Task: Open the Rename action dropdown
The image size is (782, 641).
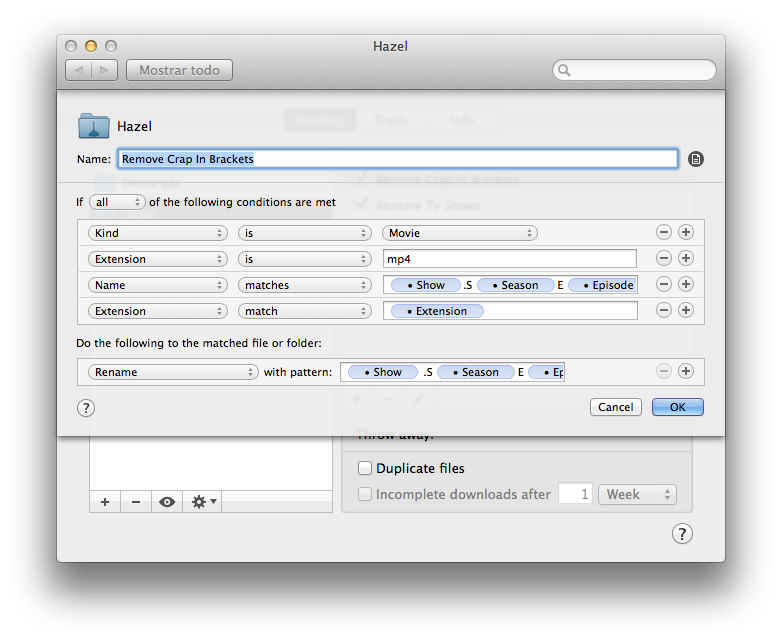Action: (173, 372)
